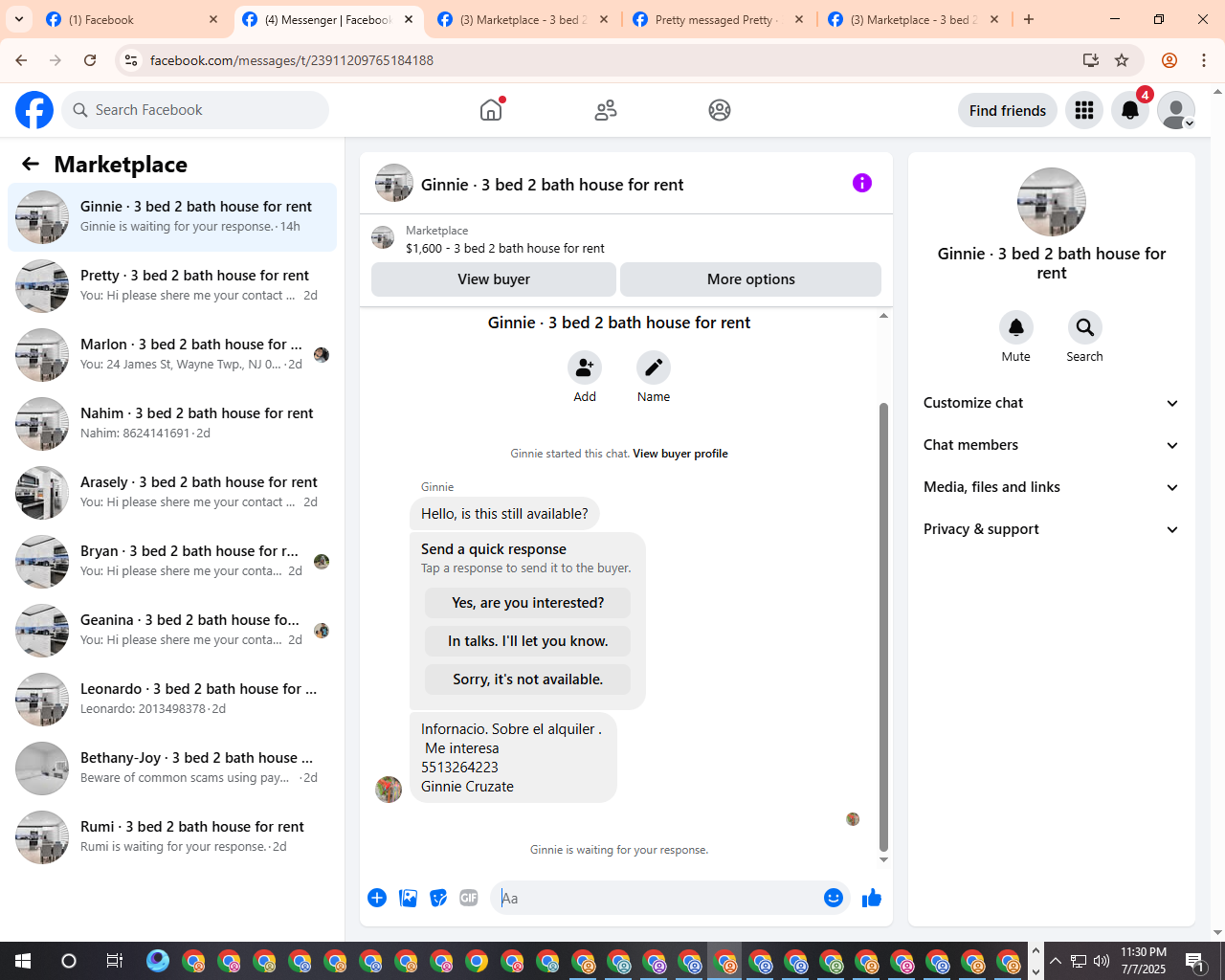
Task: Open Task View on the taskbar
Action: click(x=114, y=961)
